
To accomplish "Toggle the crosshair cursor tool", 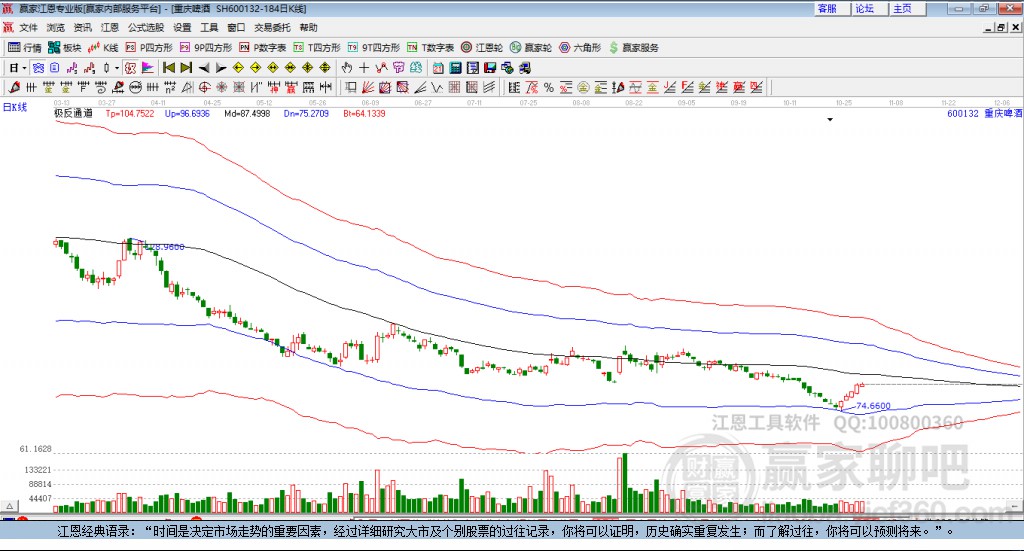I will pyautogui.click(x=364, y=68).
